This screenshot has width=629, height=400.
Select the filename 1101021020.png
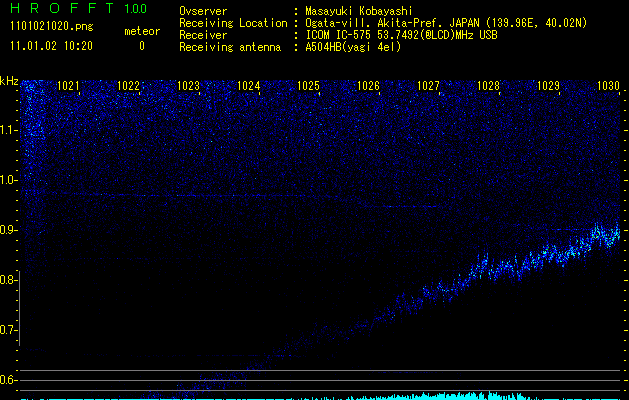tap(52, 27)
